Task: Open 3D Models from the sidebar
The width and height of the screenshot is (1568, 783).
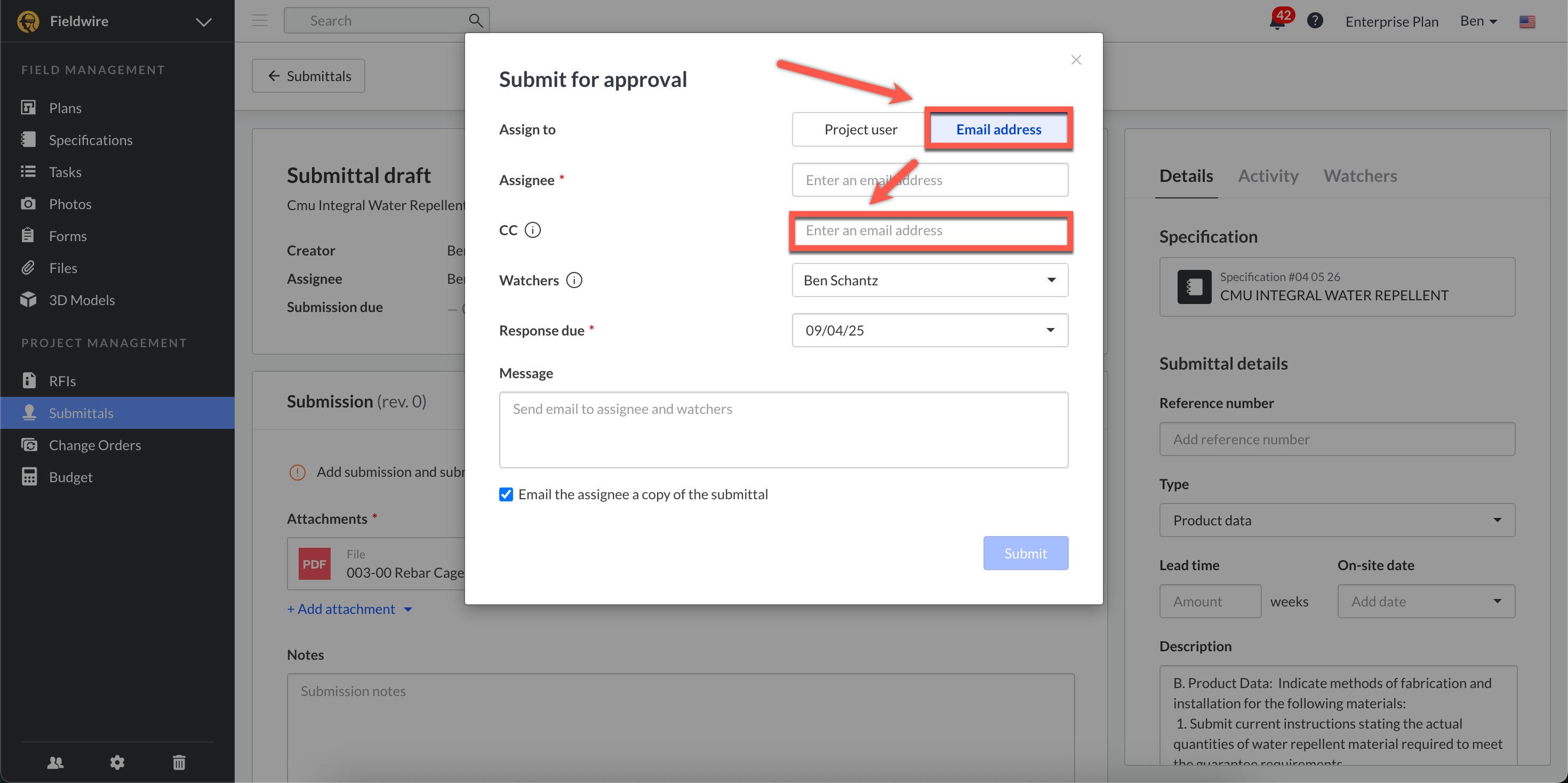Action: 82,300
